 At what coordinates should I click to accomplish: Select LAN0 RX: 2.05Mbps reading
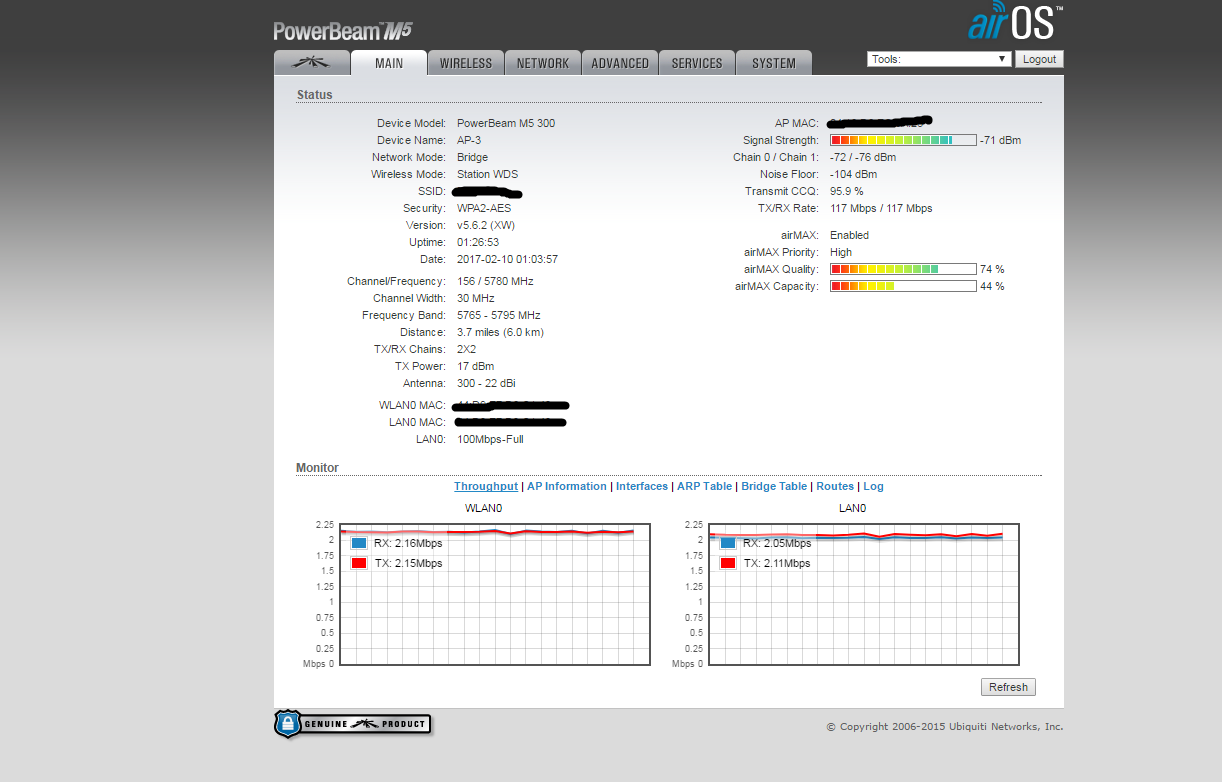[777, 543]
